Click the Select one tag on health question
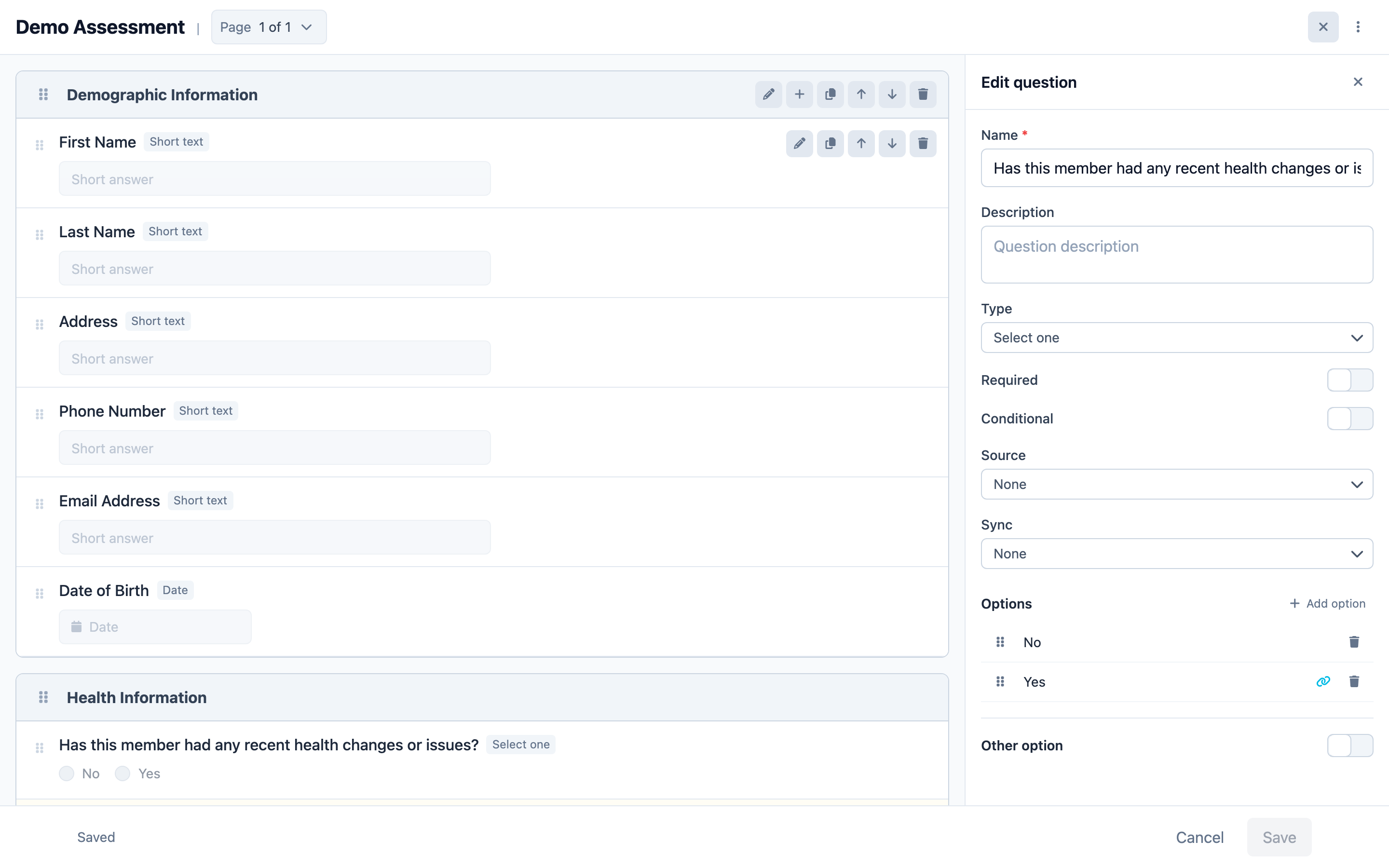This screenshot has height=868, width=1389. (x=520, y=745)
